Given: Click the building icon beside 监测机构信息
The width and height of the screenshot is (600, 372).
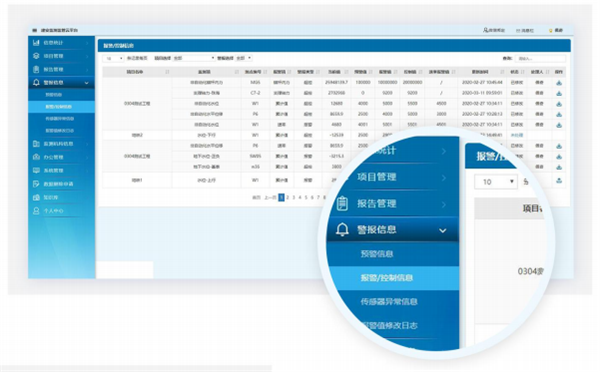Looking at the screenshot, I should [36, 144].
